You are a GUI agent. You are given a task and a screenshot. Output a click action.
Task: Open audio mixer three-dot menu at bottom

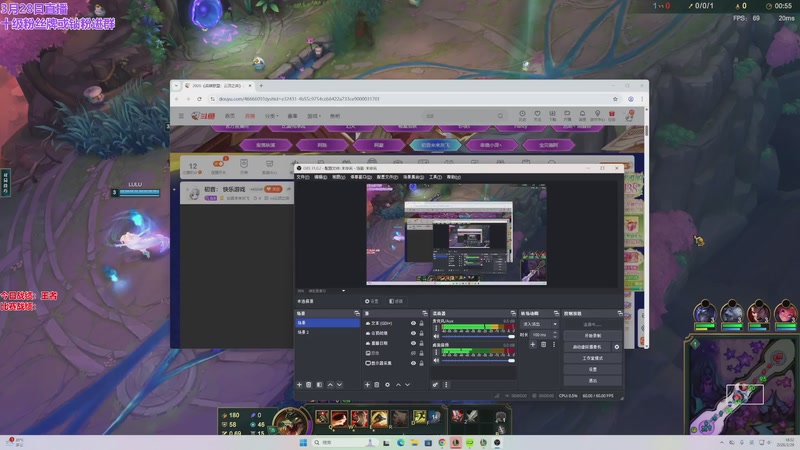click(446, 385)
